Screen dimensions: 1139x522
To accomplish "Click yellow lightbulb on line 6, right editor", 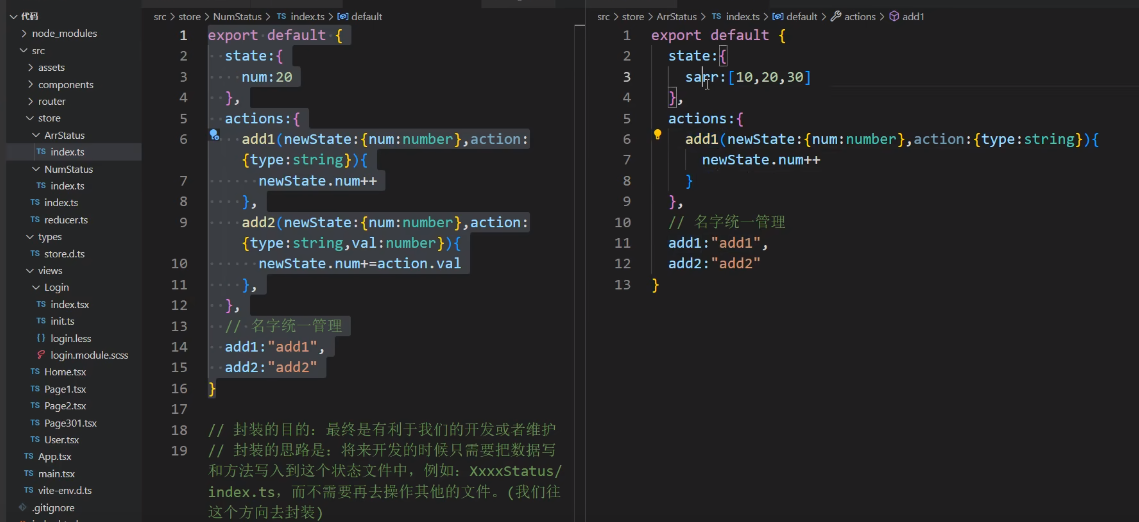I will pyautogui.click(x=657, y=134).
